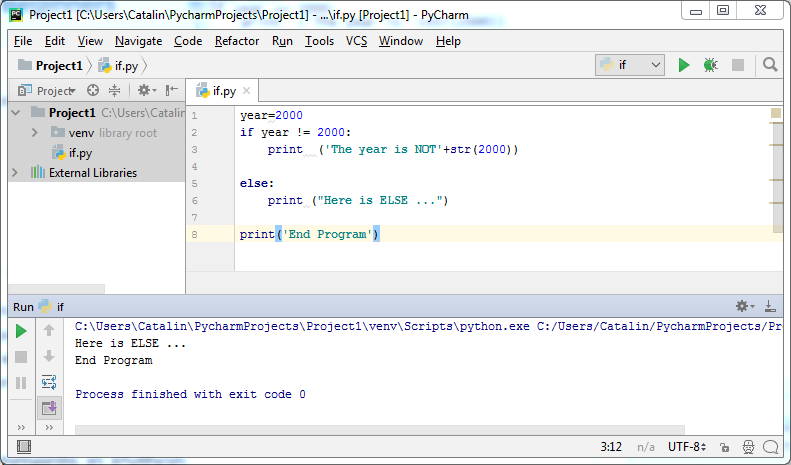Collapse all in the Project panel
The image size is (791, 465).
pos(115,90)
